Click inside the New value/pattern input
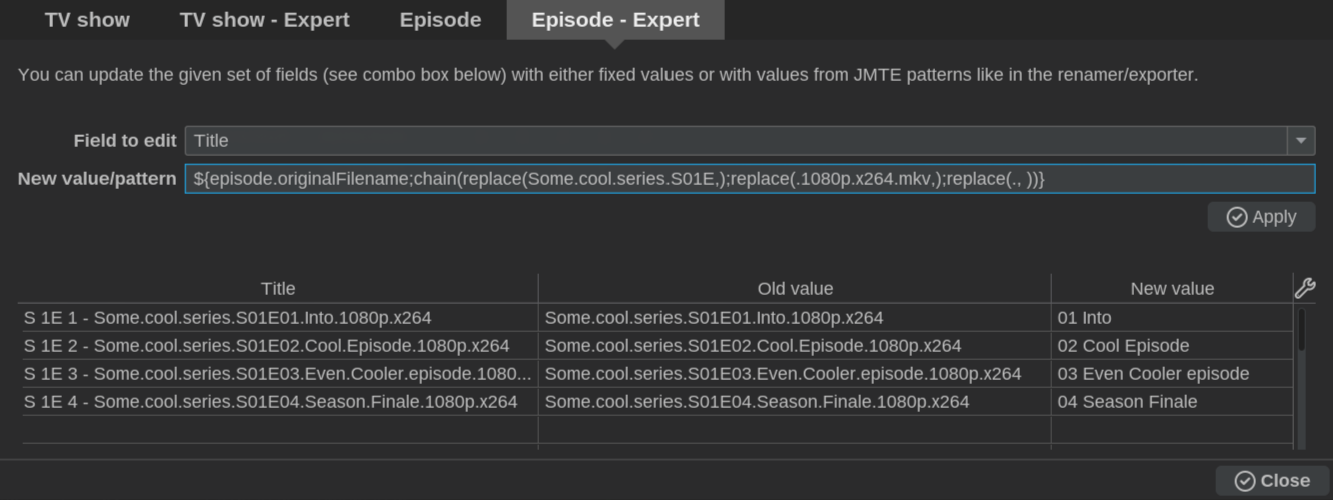 (x=749, y=179)
